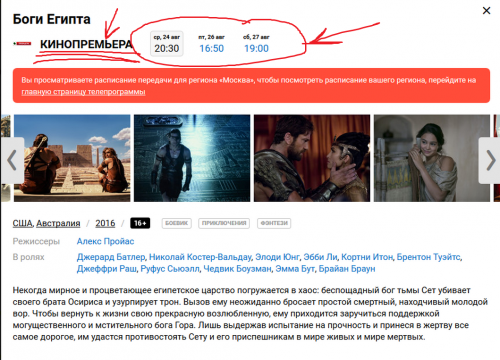Close the movie details popup
500x360 pixels.
[486, 11]
